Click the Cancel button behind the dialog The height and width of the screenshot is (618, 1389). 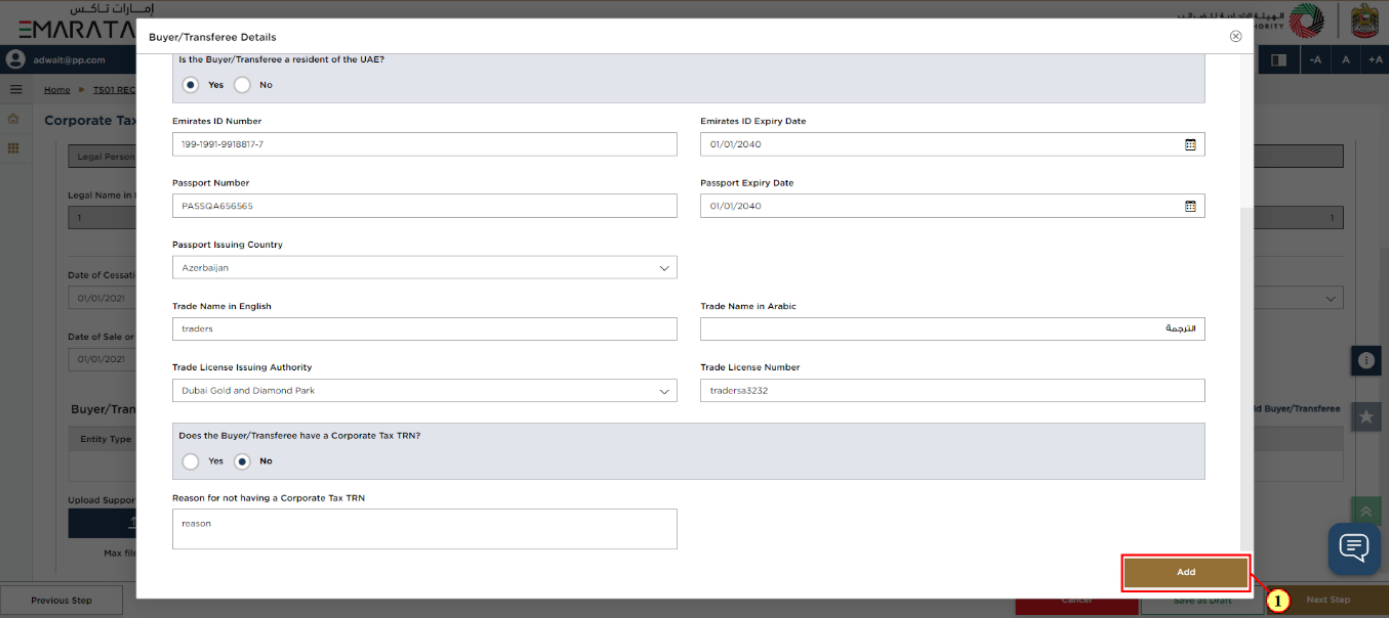coord(1076,601)
